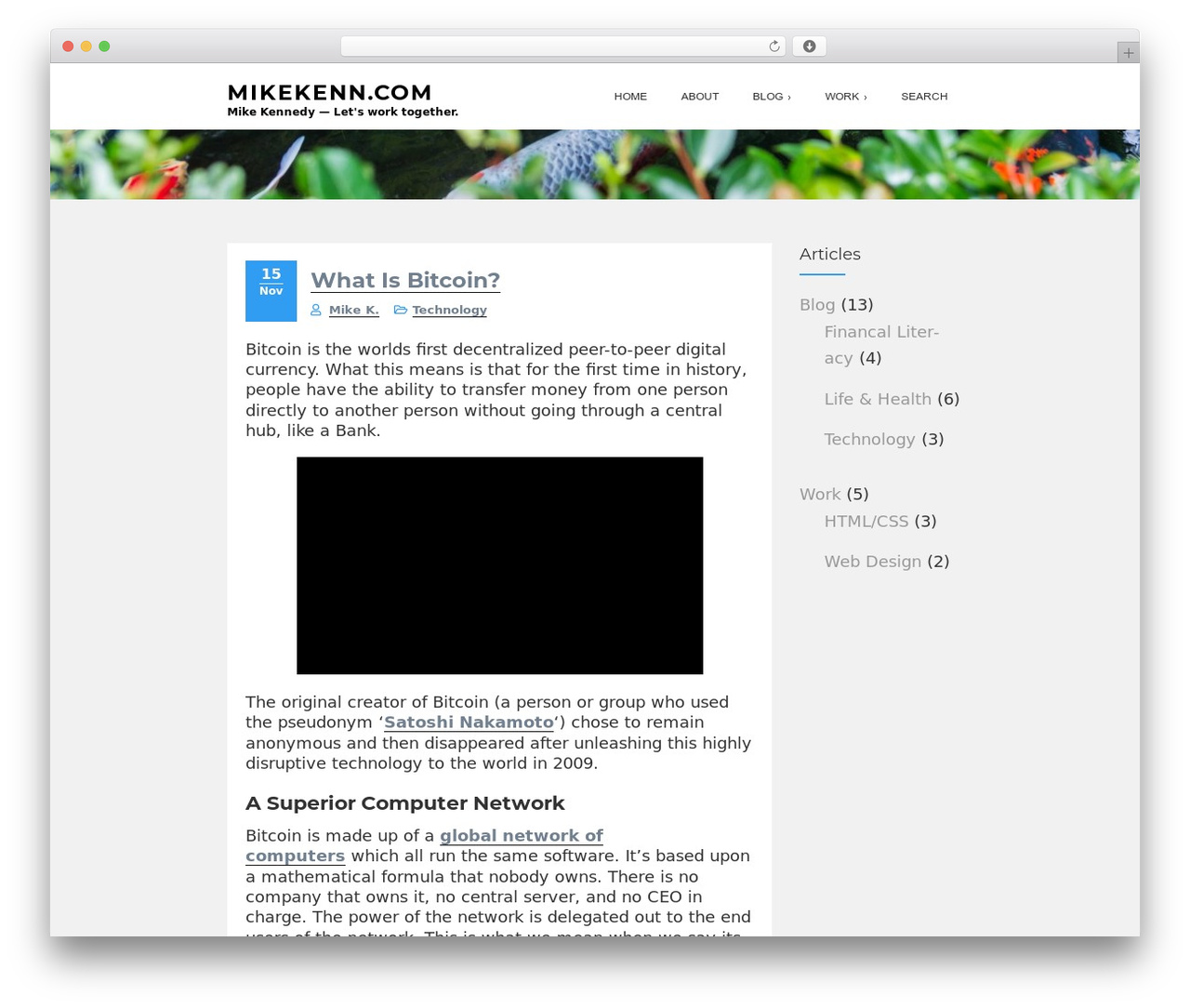The width and height of the screenshot is (1190, 1008).
Task: Open the What Is Bitcoin? post title
Action: click(405, 280)
